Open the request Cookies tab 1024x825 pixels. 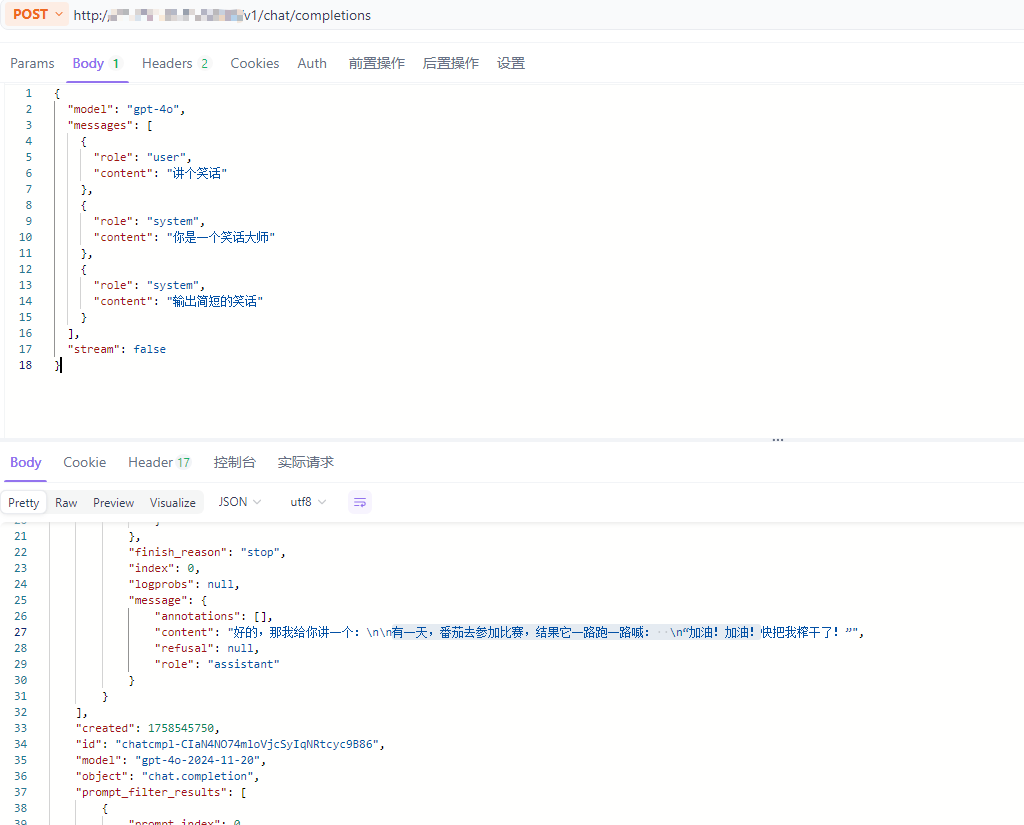coord(255,63)
